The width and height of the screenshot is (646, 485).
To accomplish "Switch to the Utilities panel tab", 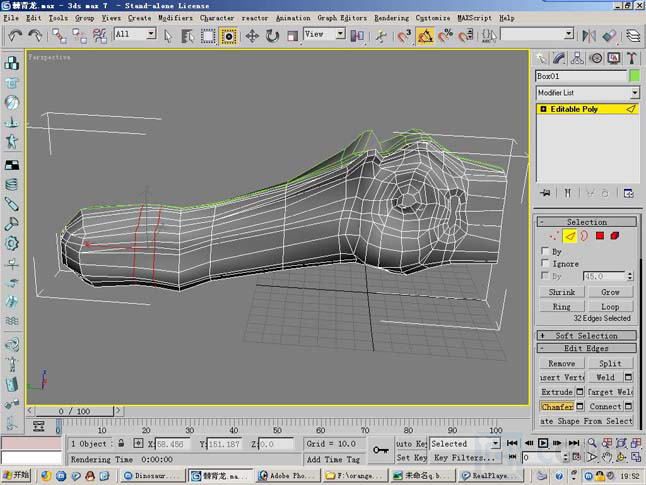I will click(x=632, y=58).
